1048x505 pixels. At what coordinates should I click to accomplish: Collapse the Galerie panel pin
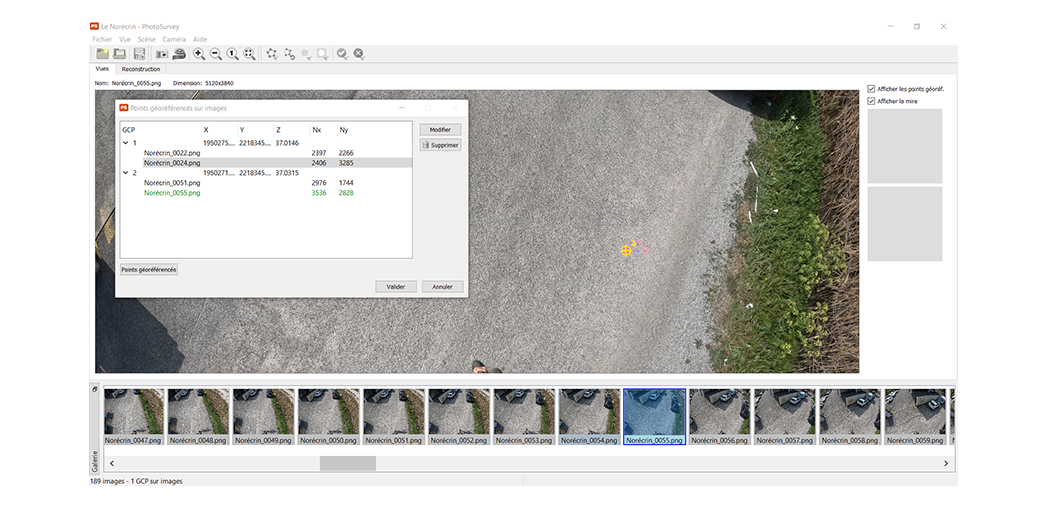[x=95, y=389]
